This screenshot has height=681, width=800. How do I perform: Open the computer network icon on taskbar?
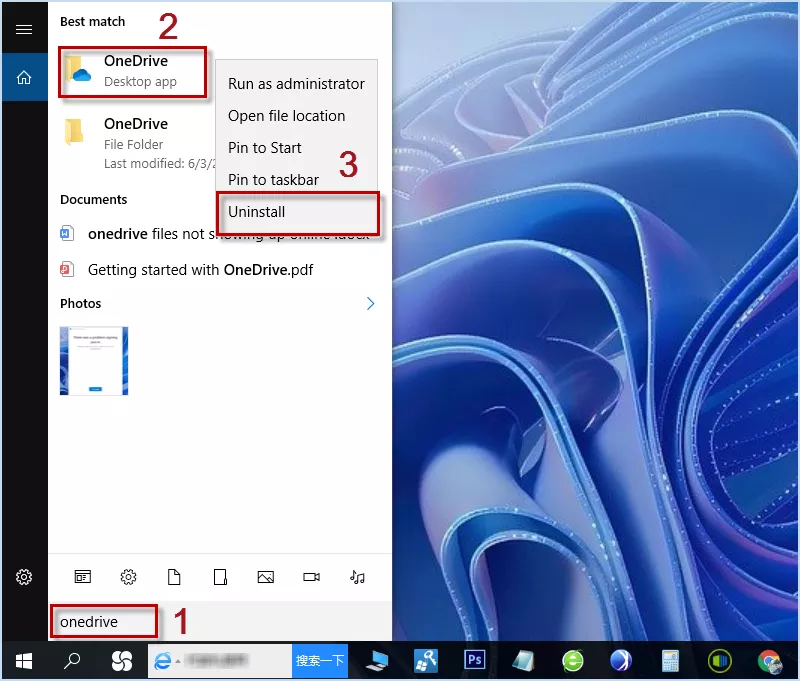pos(377,661)
